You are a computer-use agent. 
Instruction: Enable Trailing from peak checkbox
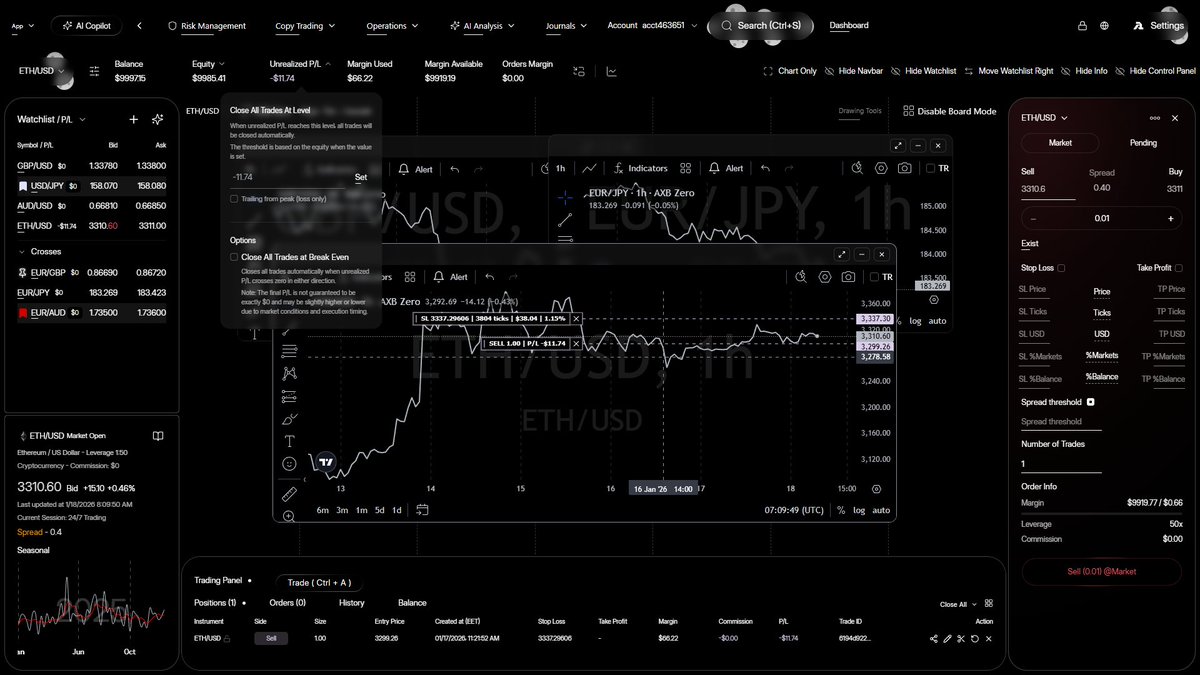point(234,199)
